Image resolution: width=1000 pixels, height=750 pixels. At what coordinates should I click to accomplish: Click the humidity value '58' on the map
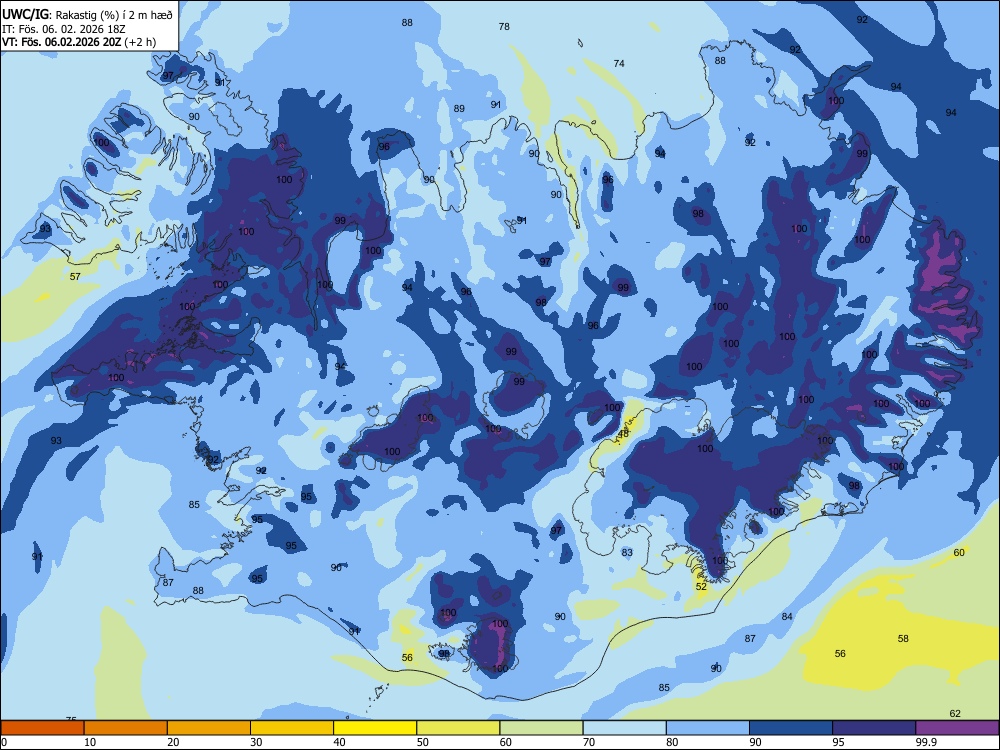pos(903,638)
